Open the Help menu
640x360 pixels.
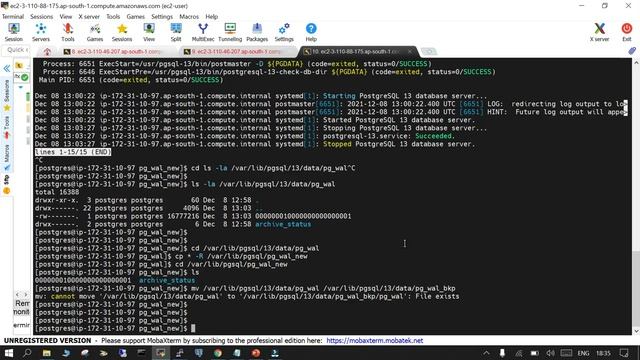coord(211,17)
